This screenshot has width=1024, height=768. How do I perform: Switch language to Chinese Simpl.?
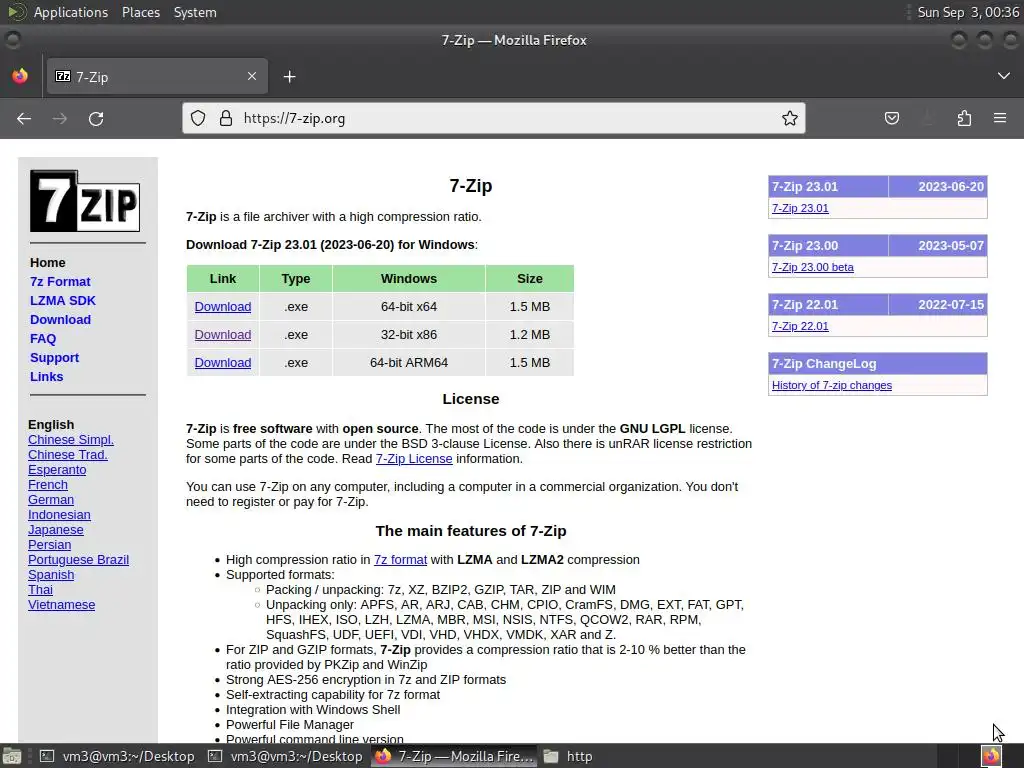pyautogui.click(x=71, y=440)
